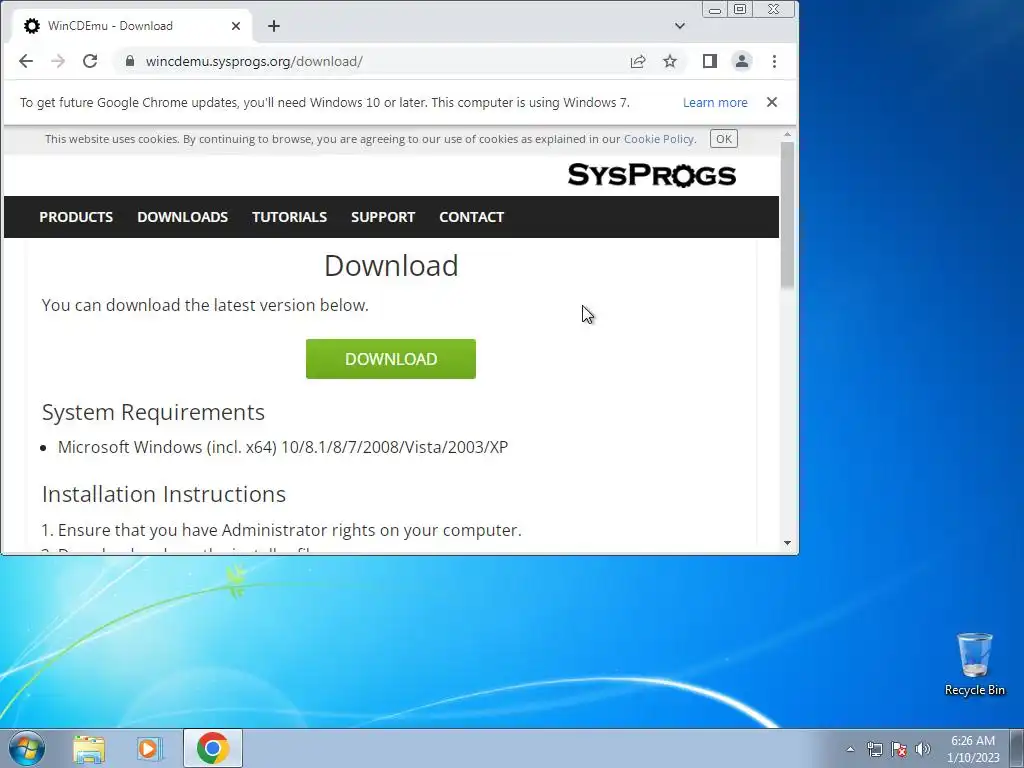The image size is (1024, 768).
Task: Launch Windows Media Player from taskbar
Action: point(149,749)
